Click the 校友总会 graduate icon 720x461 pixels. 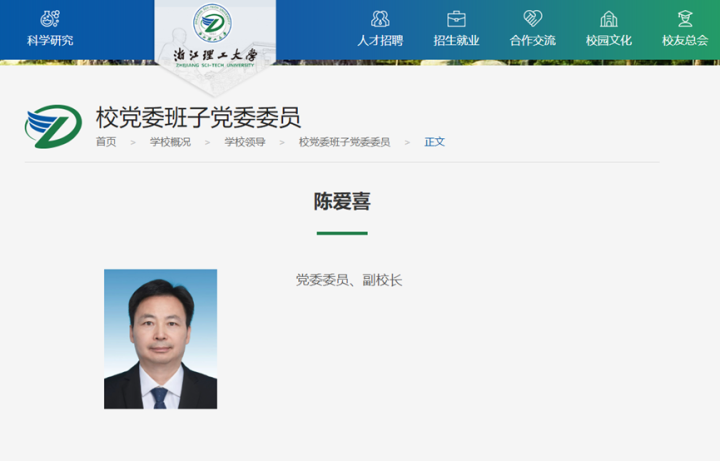pyautogui.click(x=685, y=18)
